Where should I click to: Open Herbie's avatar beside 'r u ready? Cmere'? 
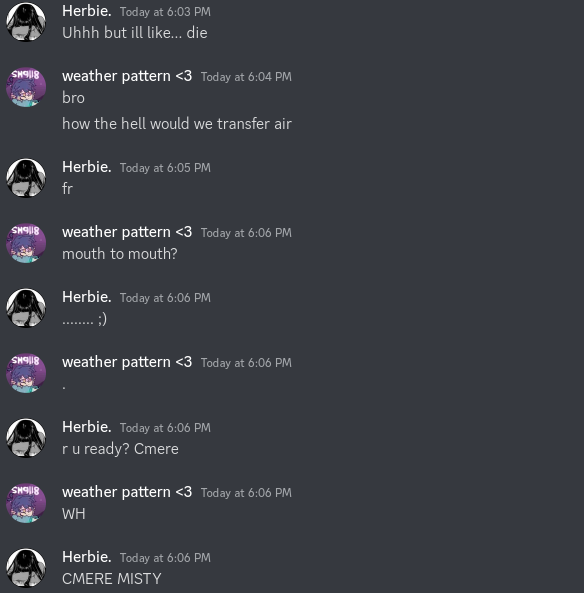pyautogui.click(x=26, y=438)
